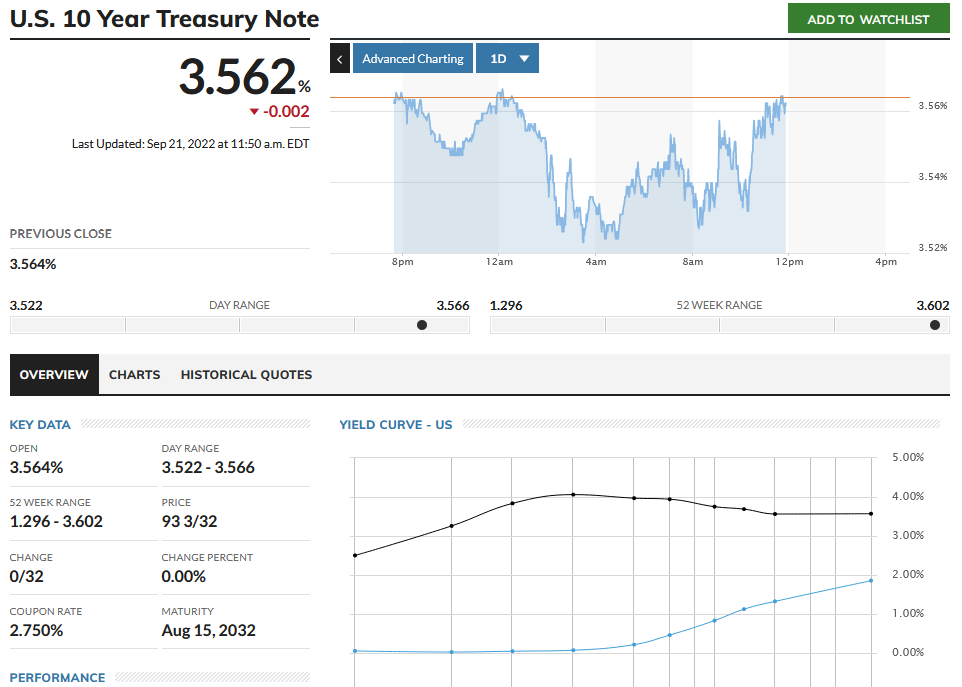The width and height of the screenshot is (962, 687).
Task: Click the peak point on black yield curve
Action: (x=573, y=494)
